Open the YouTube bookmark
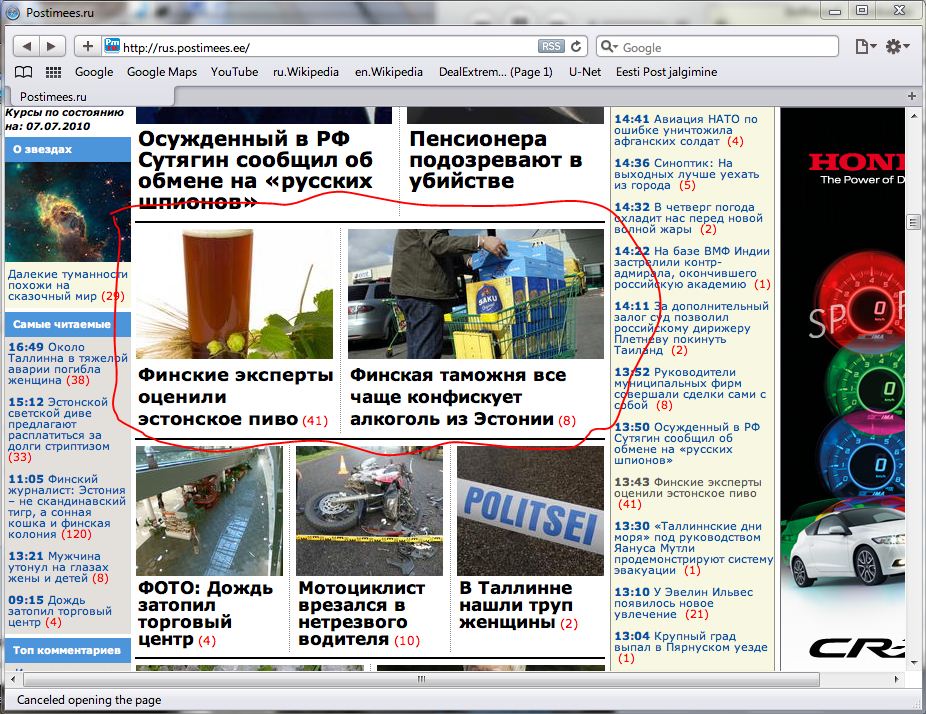 tap(234, 72)
